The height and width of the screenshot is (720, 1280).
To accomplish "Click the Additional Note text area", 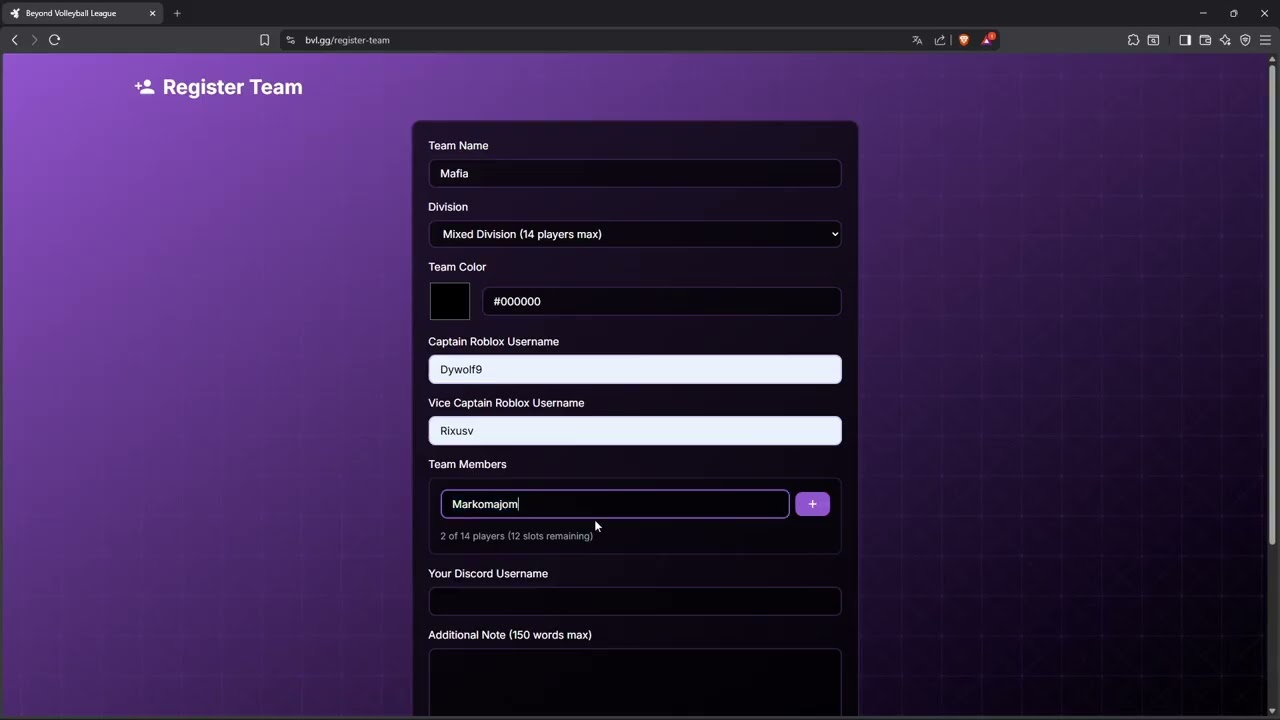I will pyautogui.click(x=635, y=682).
